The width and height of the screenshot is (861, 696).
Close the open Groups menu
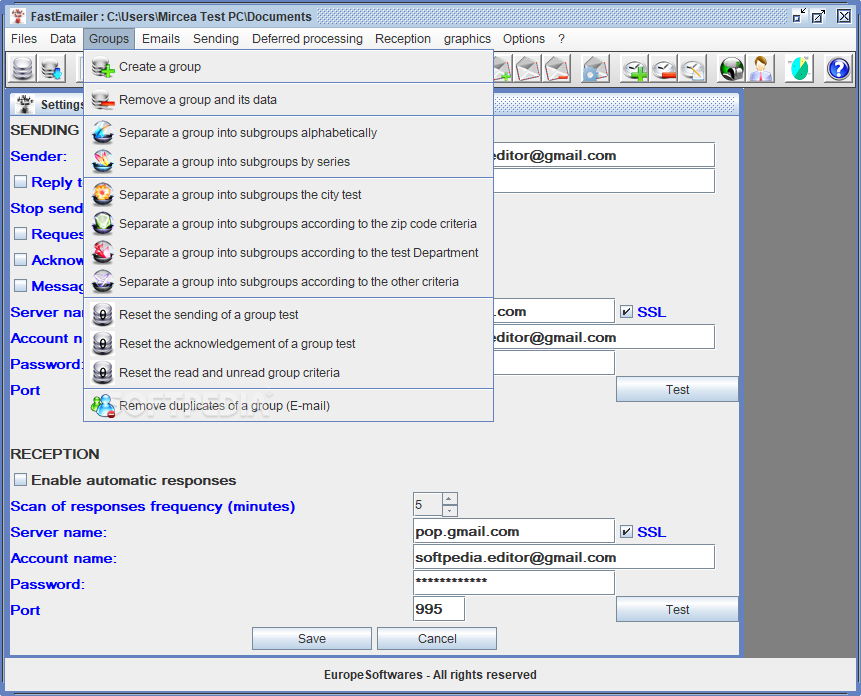click(109, 39)
